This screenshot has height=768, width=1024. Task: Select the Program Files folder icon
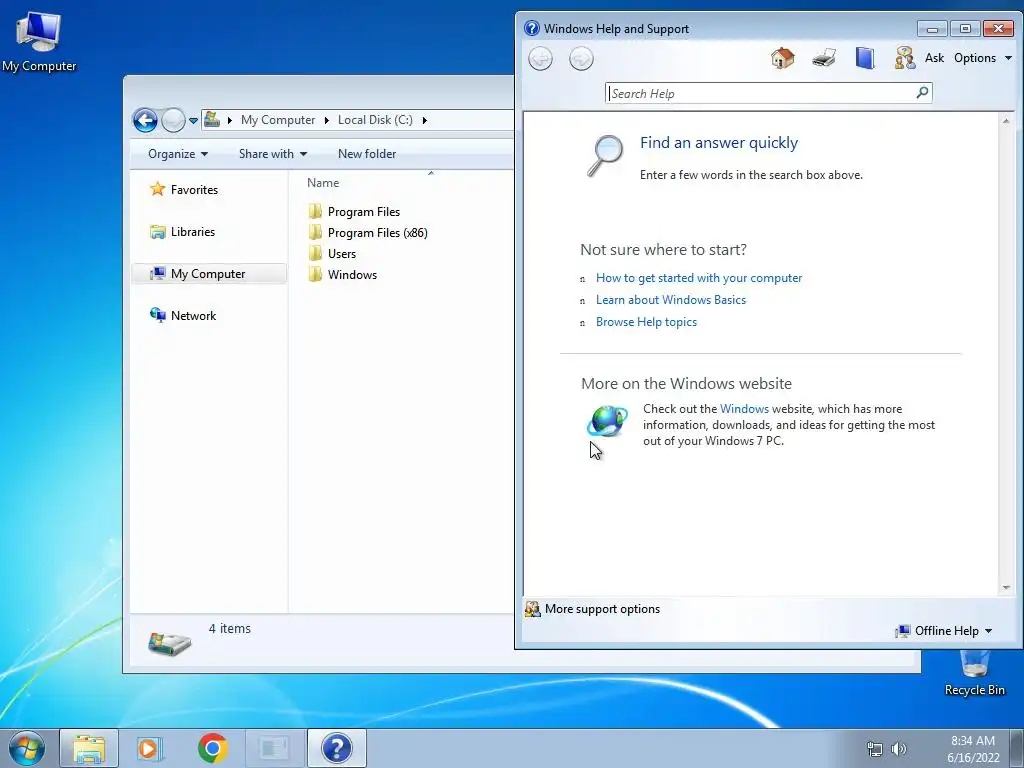click(315, 211)
